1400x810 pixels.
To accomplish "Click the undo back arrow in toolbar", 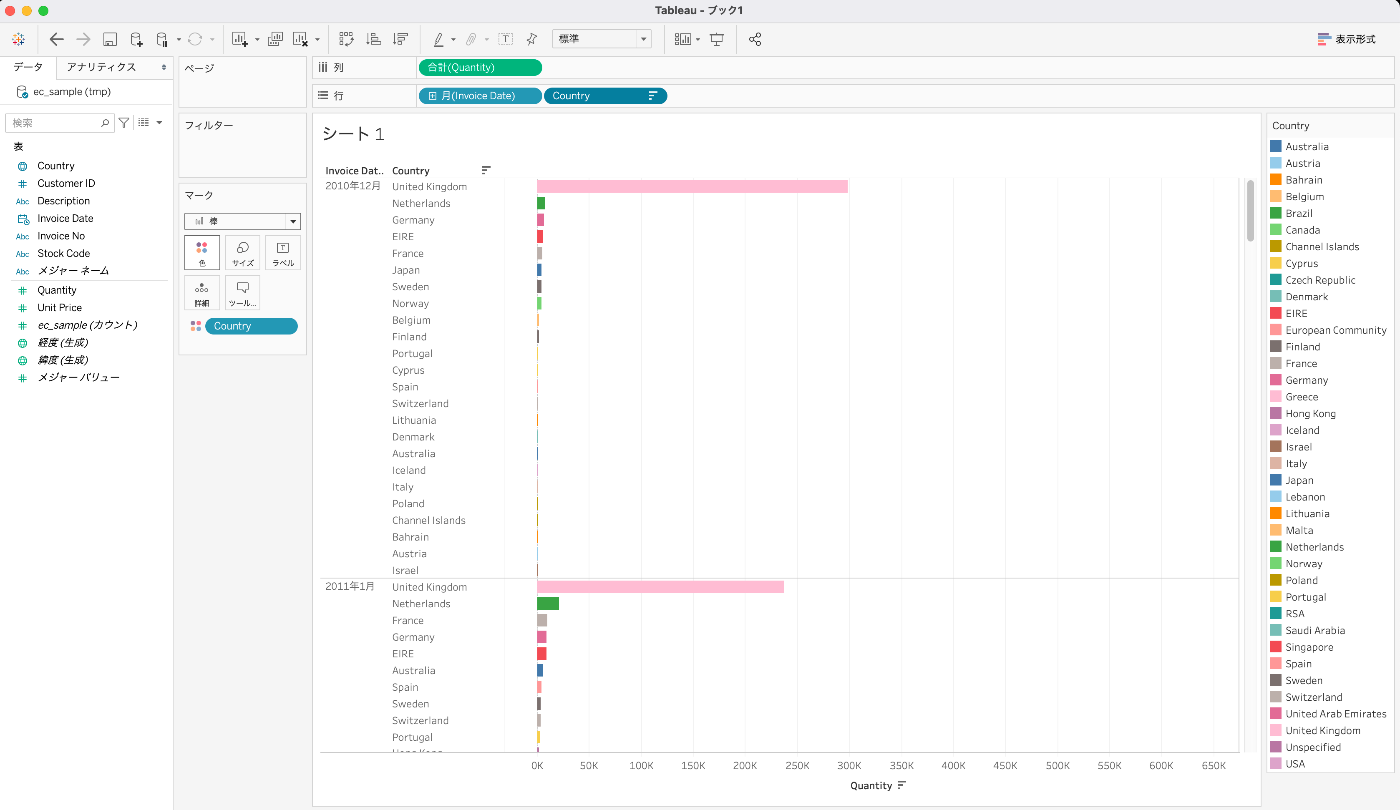I will pos(56,39).
